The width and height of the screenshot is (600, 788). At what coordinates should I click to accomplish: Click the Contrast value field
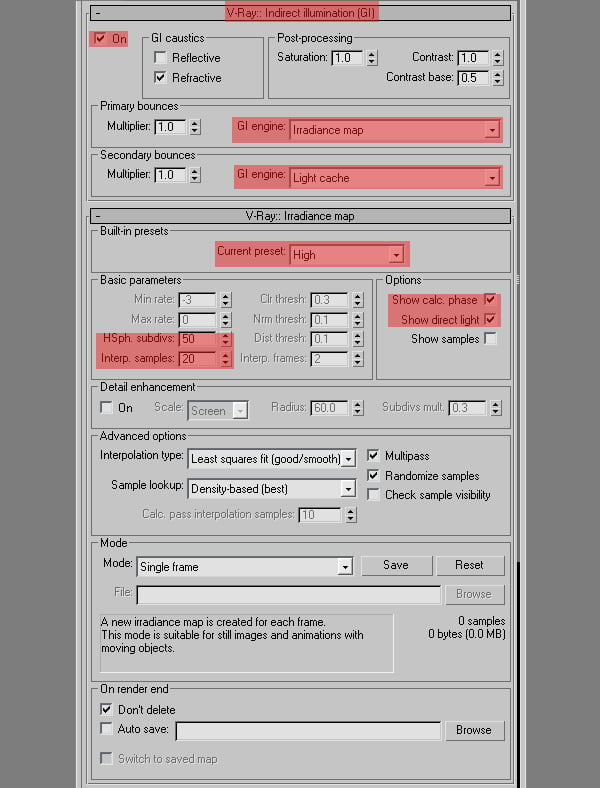pyautogui.click(x=473, y=58)
